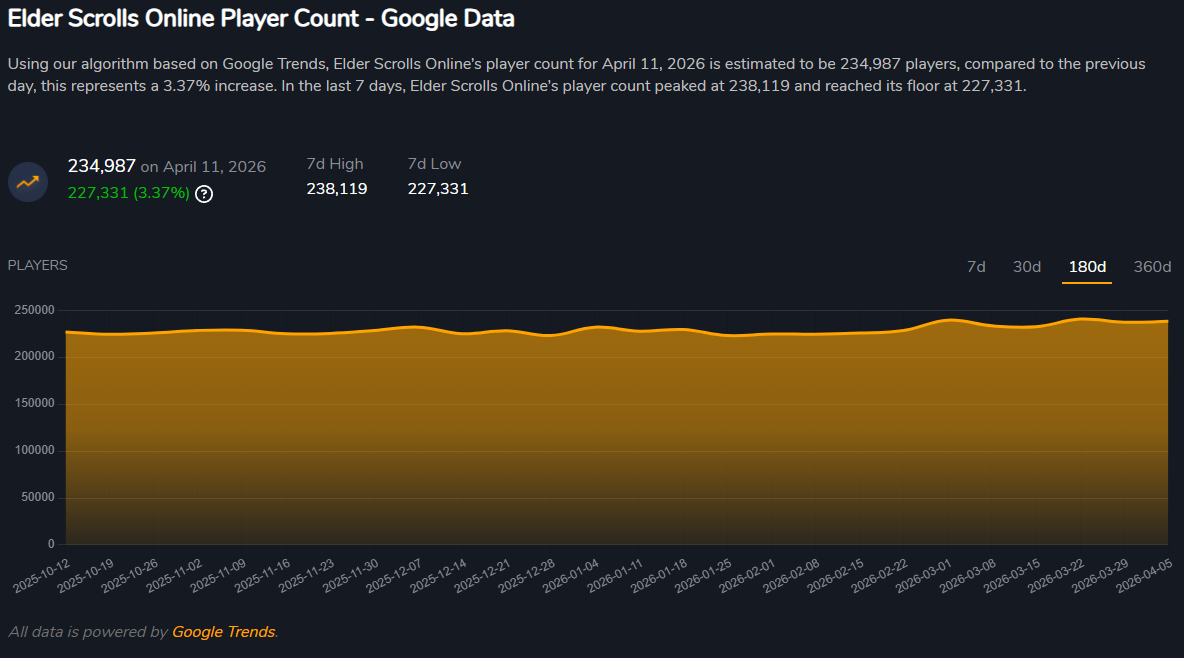The image size is (1184, 658).
Task: Click the 238,119 seven-day high value
Action: (337, 189)
